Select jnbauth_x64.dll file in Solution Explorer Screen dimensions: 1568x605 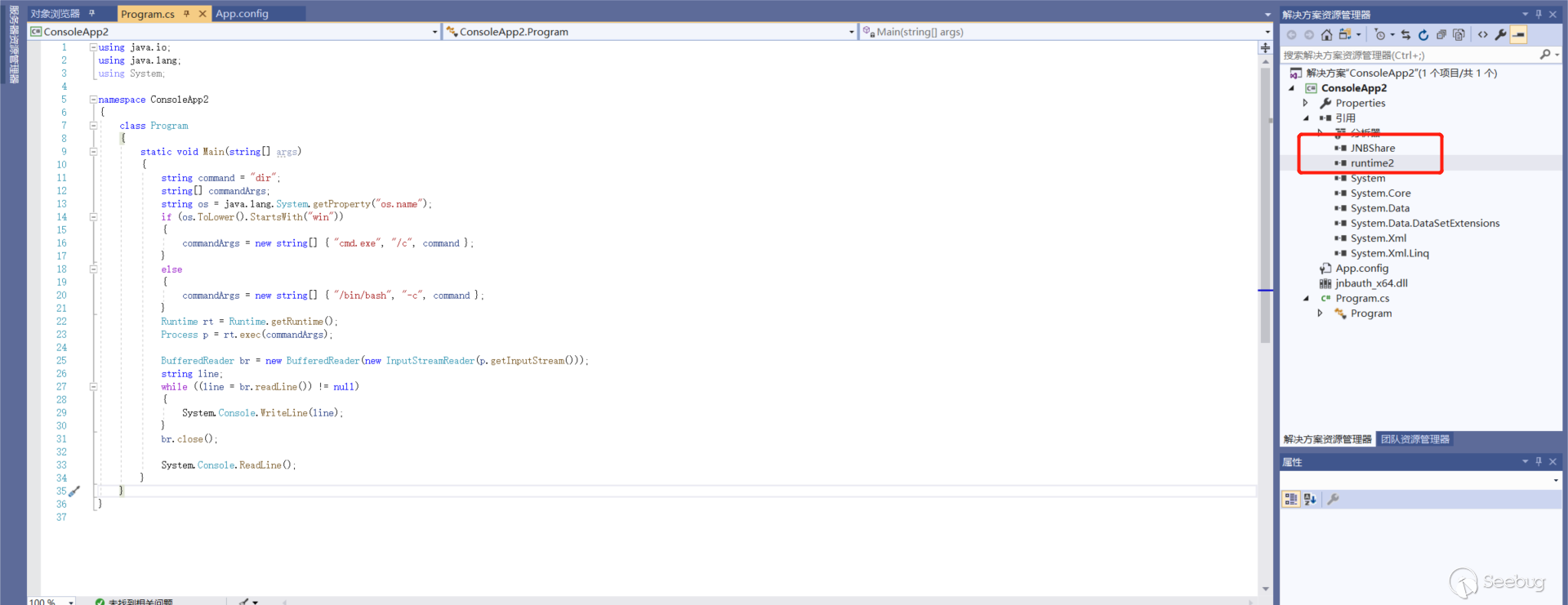1372,283
